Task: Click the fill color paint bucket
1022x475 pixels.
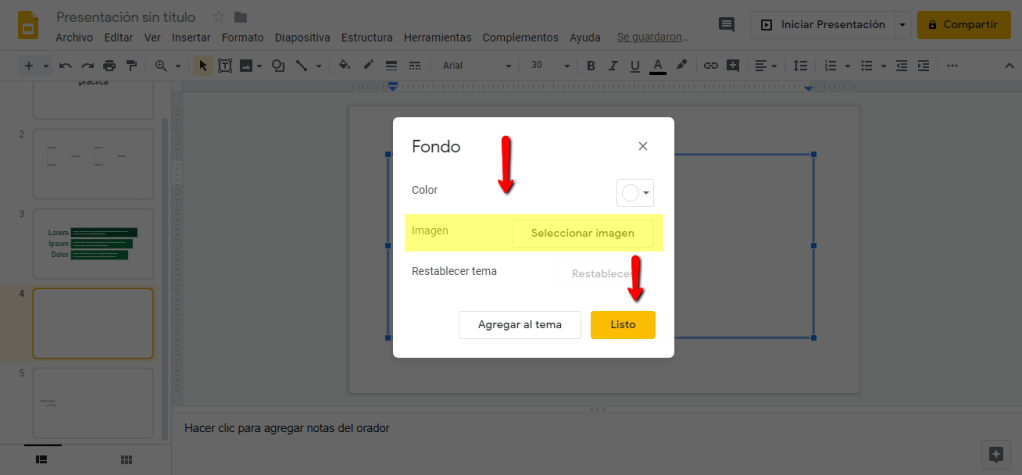Action: click(x=344, y=66)
